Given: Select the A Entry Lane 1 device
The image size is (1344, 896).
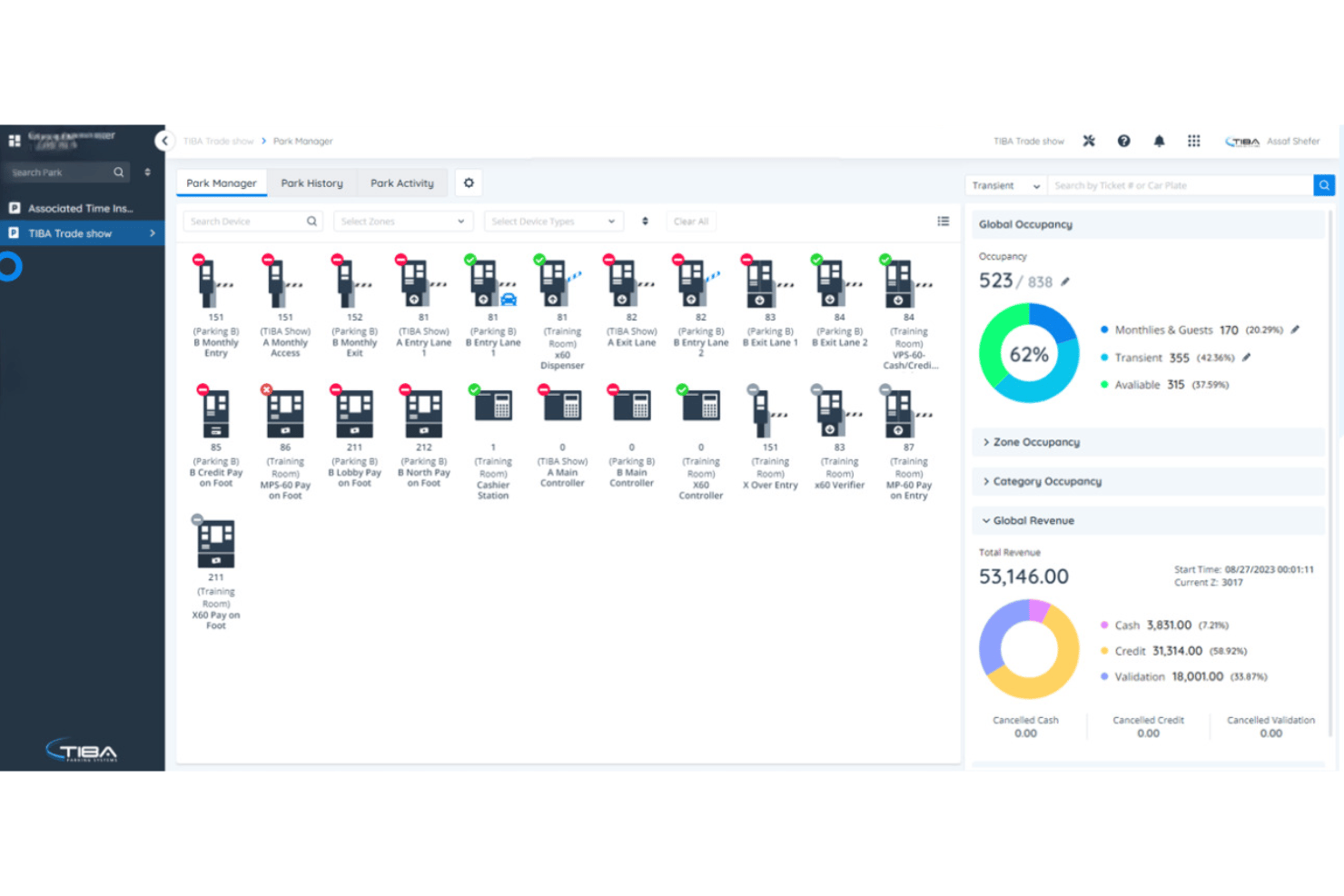Looking at the screenshot, I should (423, 283).
